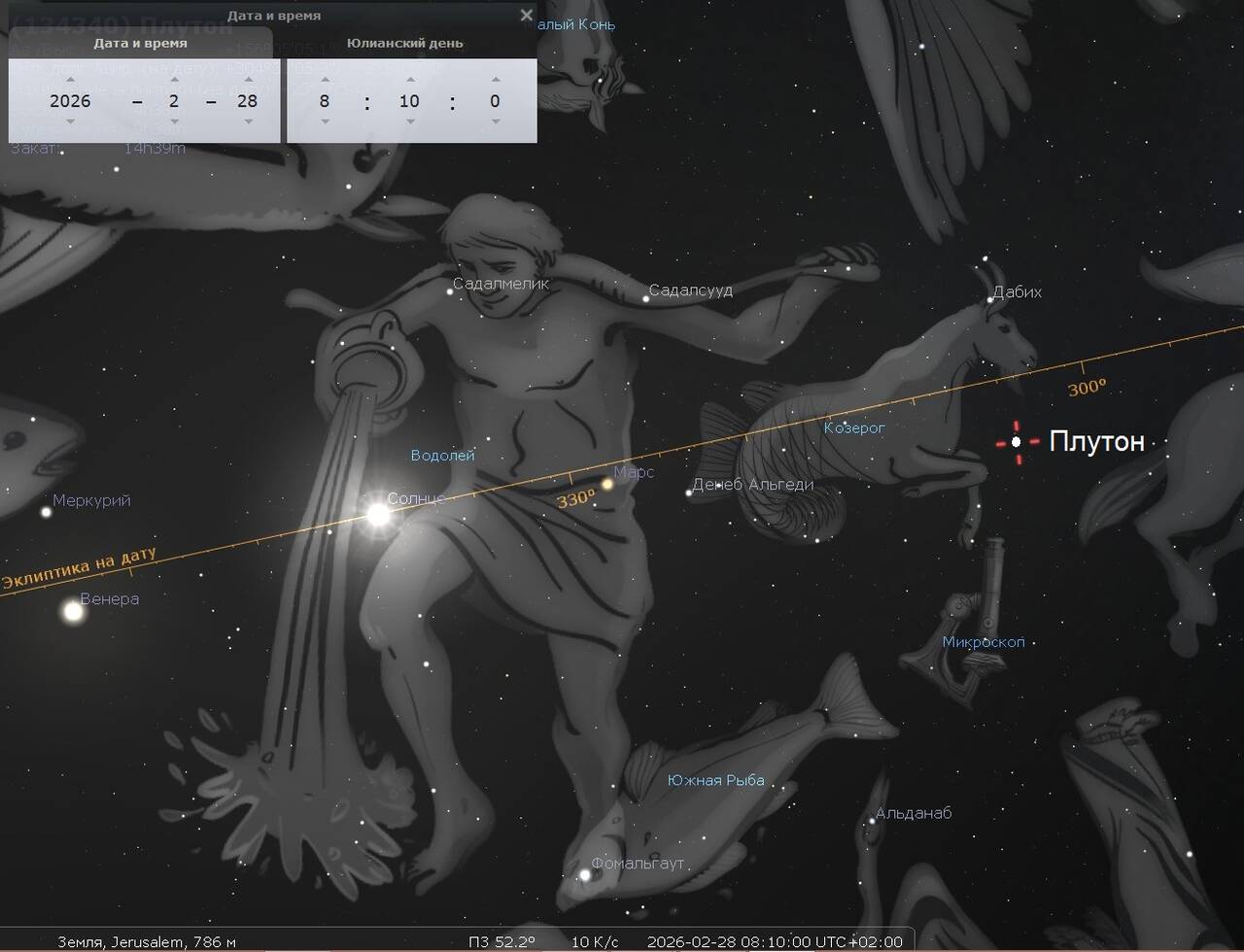Decrease the day value from 28
1244x952 pixels.
[x=248, y=121]
